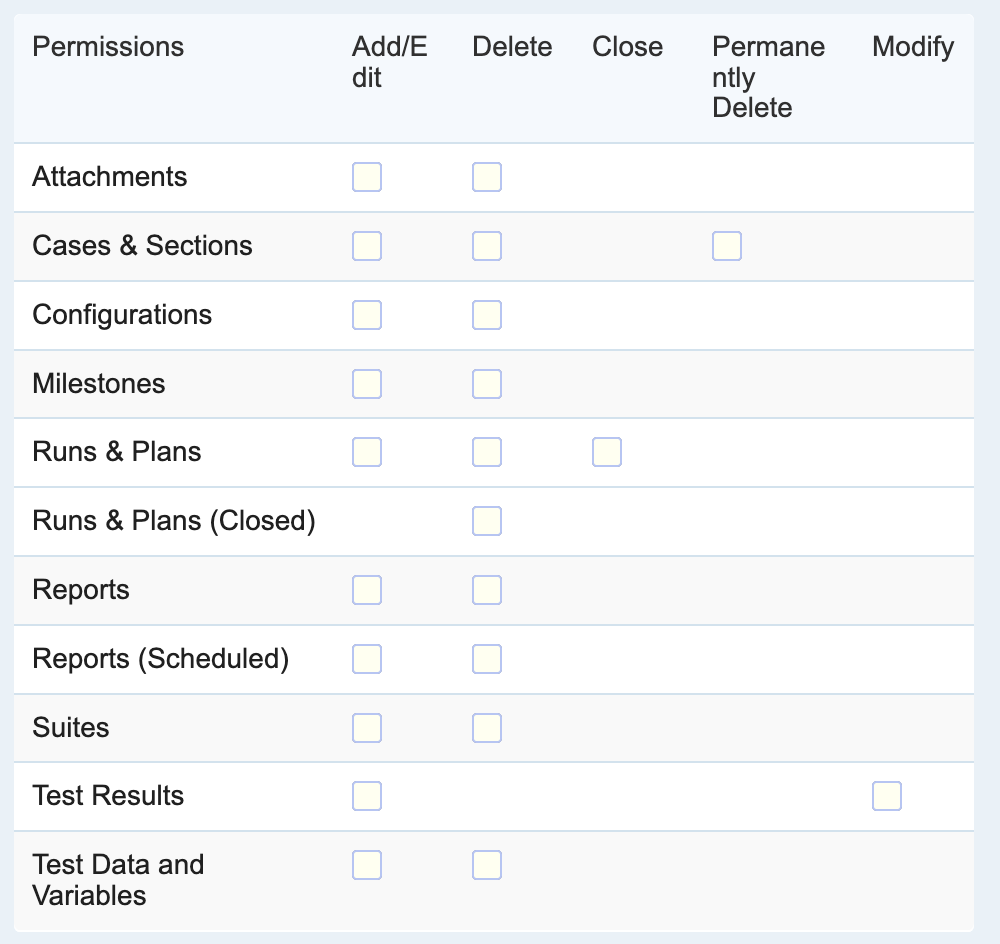This screenshot has height=944, width=1000.
Task: Enable Add/Edit permission for Attachments
Action: 367,177
